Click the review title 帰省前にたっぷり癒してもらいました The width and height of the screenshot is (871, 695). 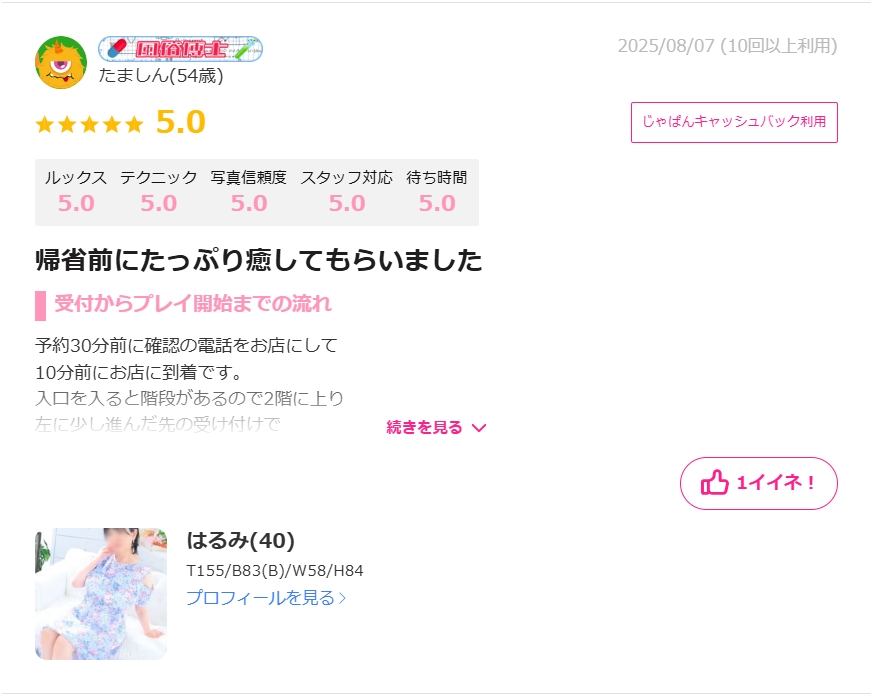click(259, 260)
